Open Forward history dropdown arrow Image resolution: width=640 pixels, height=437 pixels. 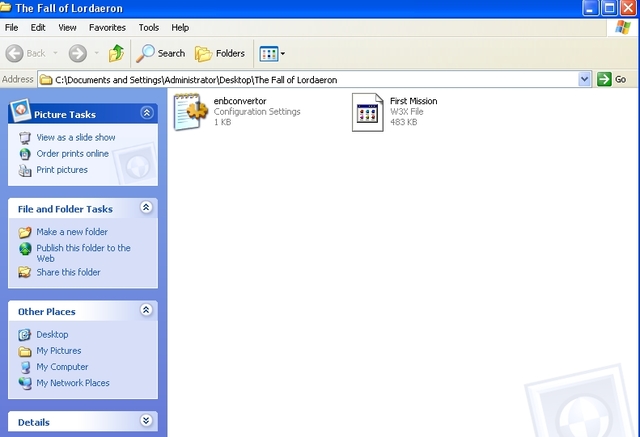97,53
